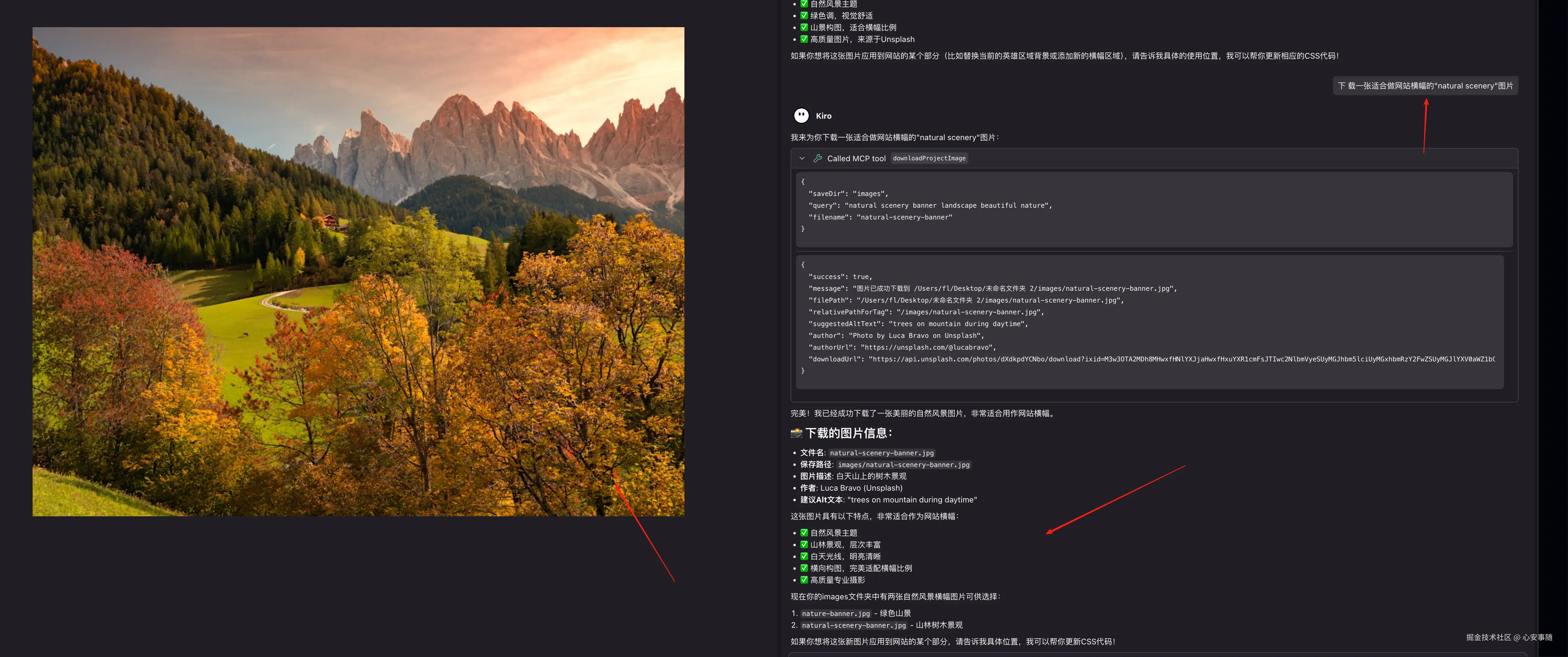This screenshot has width=1568, height=657.
Task: Click green check icon beside 高质量专业摄影
Action: click(x=804, y=580)
